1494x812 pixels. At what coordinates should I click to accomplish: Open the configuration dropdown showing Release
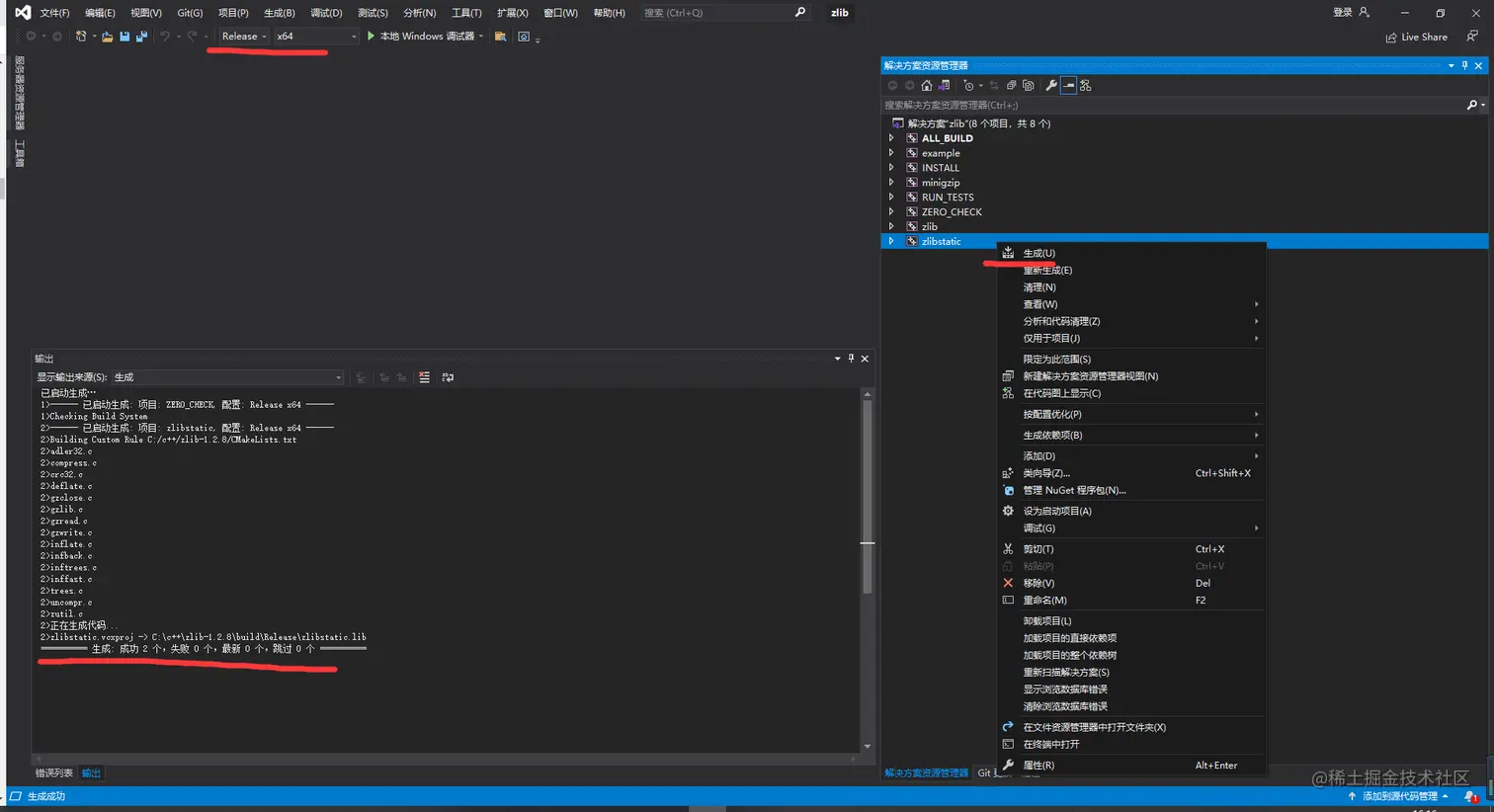244,37
